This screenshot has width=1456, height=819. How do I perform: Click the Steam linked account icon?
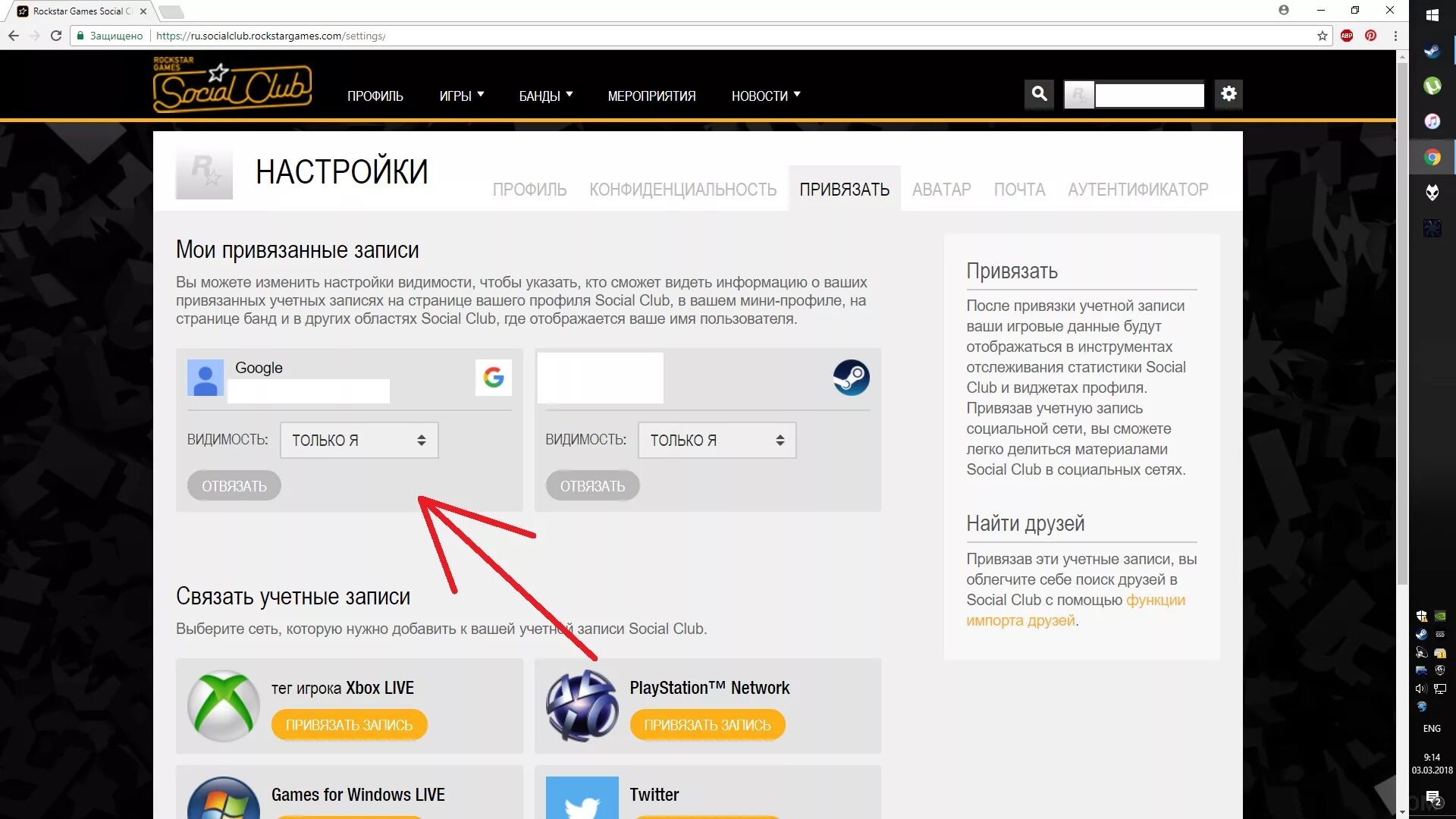click(x=850, y=378)
